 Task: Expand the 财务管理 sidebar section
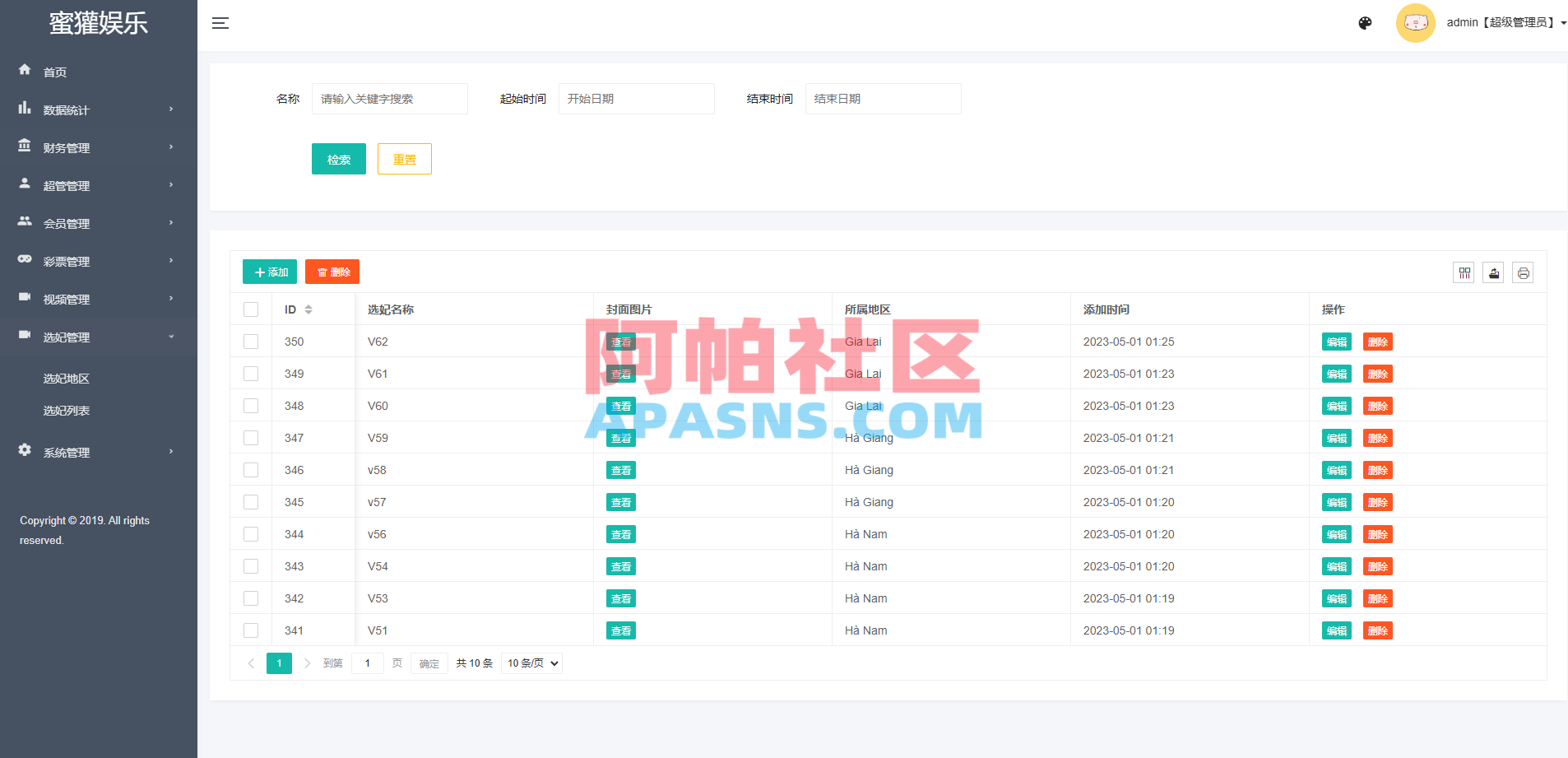(x=67, y=147)
